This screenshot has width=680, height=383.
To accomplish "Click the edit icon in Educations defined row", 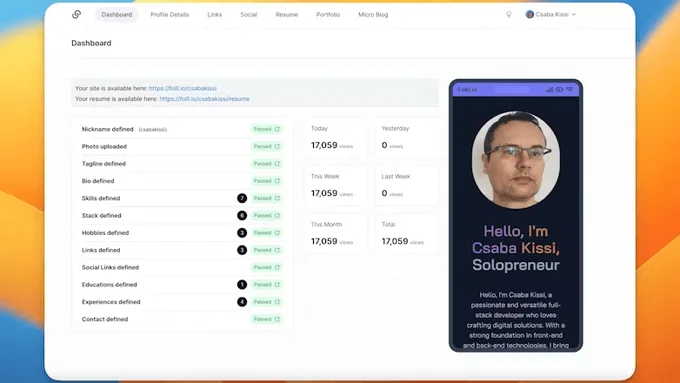I will pos(278,285).
